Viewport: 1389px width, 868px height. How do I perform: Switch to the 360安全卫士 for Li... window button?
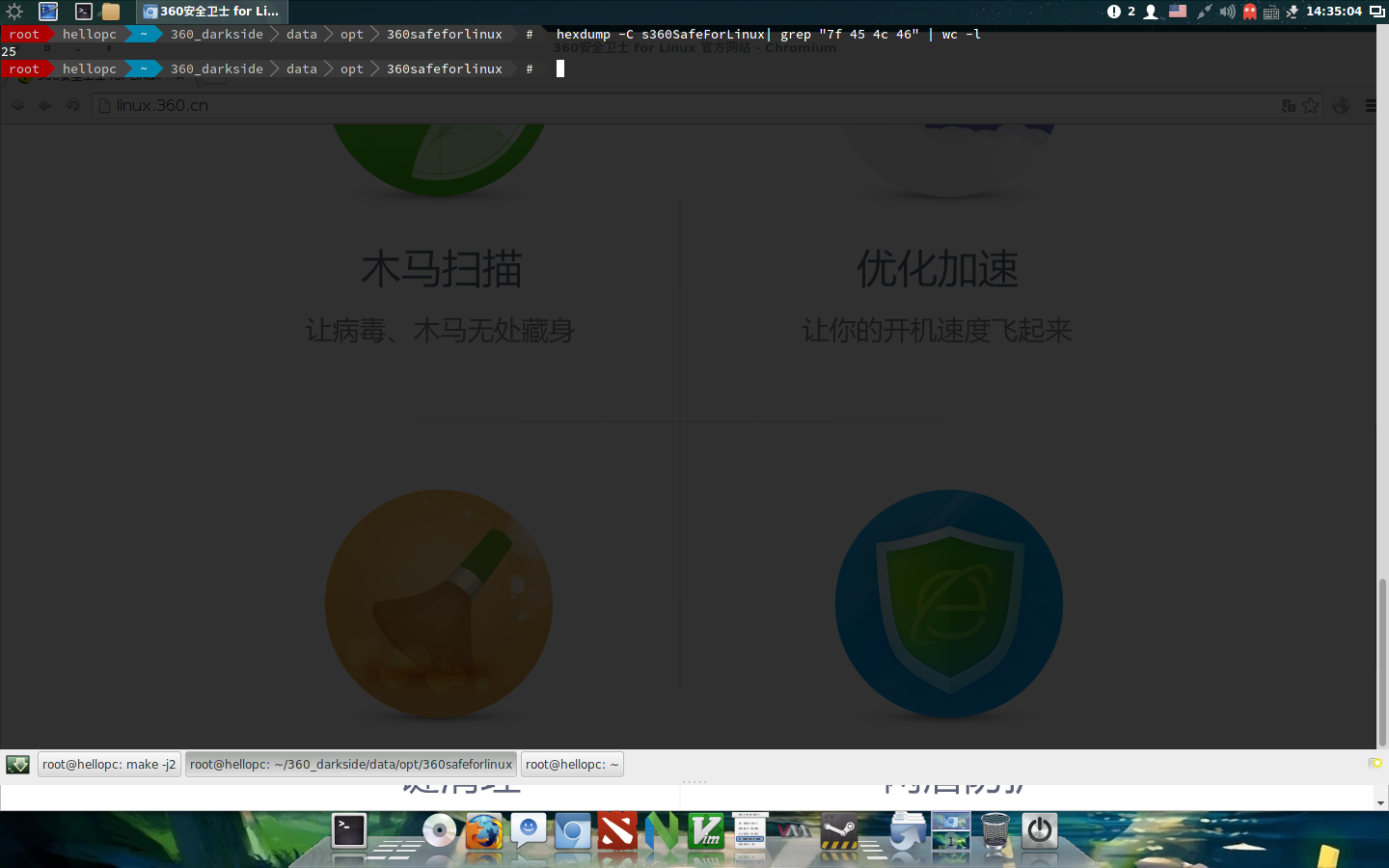click(211, 12)
